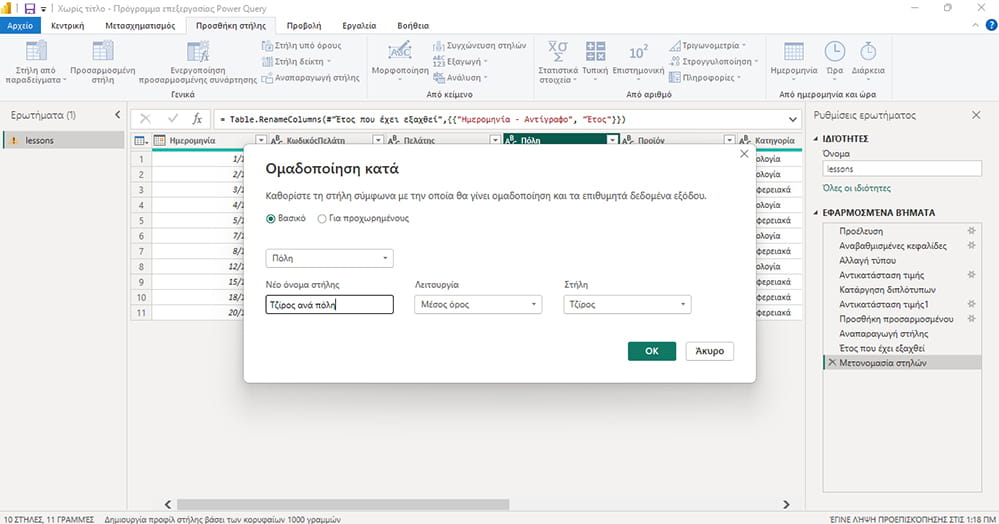Screen dimensions: 999x524
Task: Select Αλλαγή τύπου applied step
Action: pyautogui.click(x=867, y=260)
